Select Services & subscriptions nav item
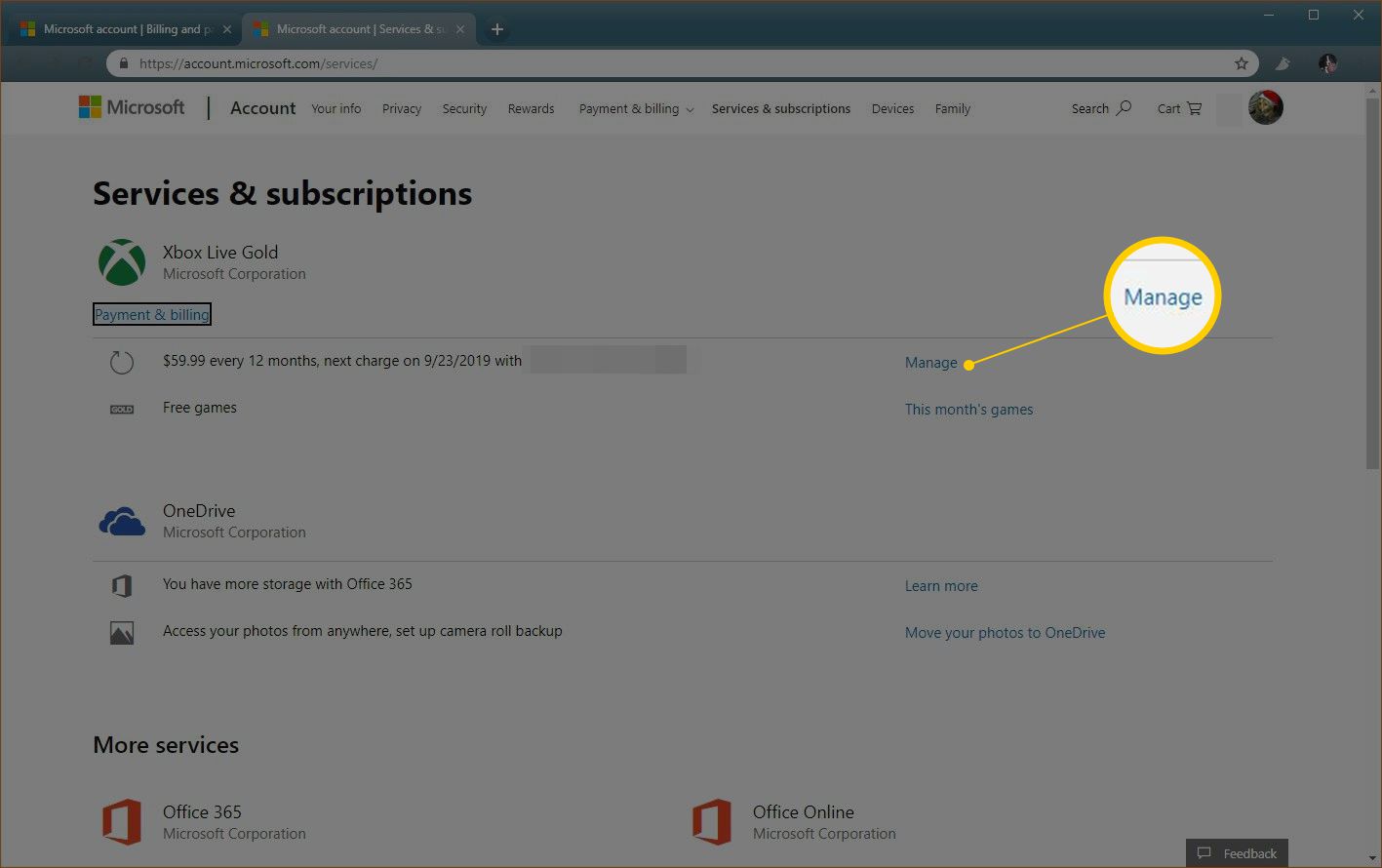The height and width of the screenshot is (868, 1382). point(781,109)
